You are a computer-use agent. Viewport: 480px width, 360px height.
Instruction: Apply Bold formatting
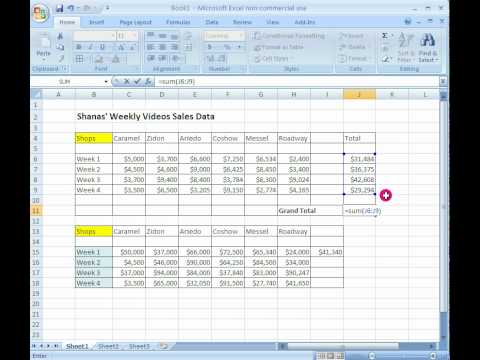pyautogui.click(x=79, y=47)
